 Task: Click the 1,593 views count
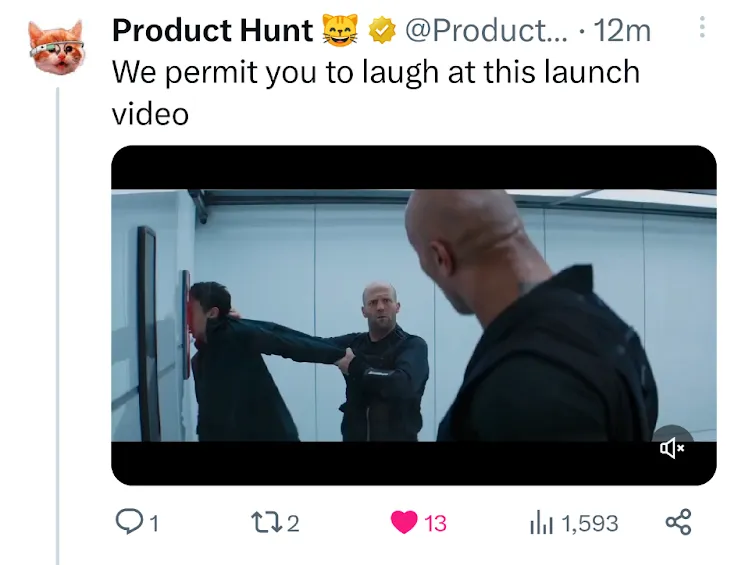click(x=589, y=522)
